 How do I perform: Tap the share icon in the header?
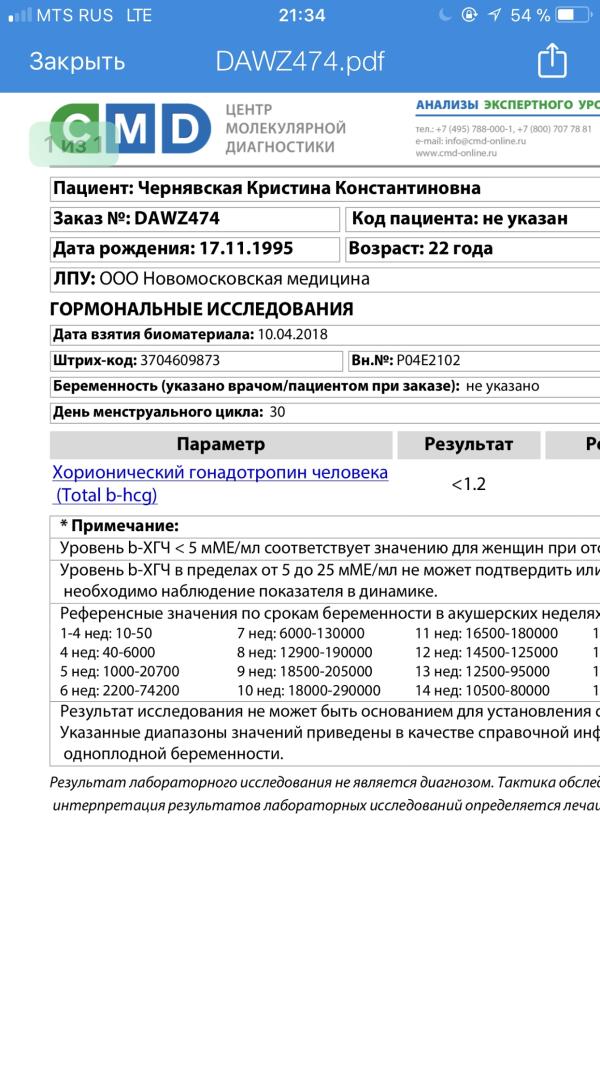coord(552,60)
